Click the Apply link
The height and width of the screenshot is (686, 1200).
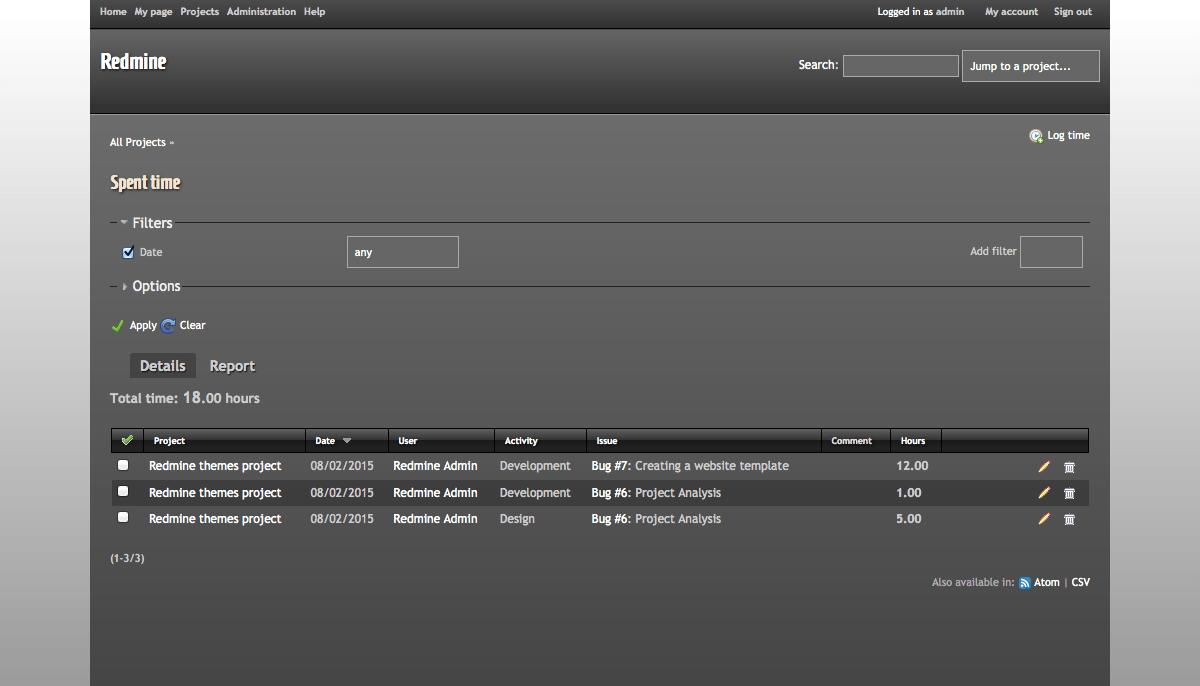pyautogui.click(x=143, y=326)
